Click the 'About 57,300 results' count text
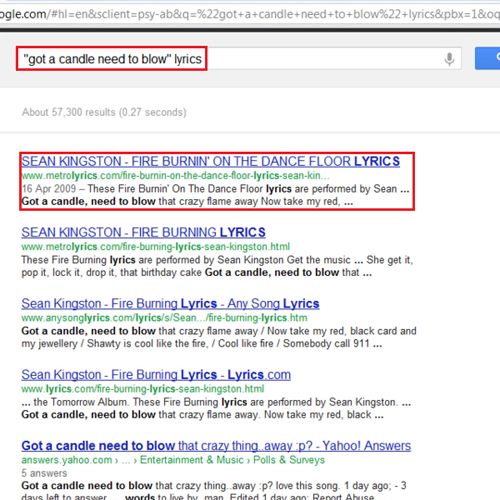Image resolution: width=500 pixels, height=500 pixels. (x=104, y=112)
